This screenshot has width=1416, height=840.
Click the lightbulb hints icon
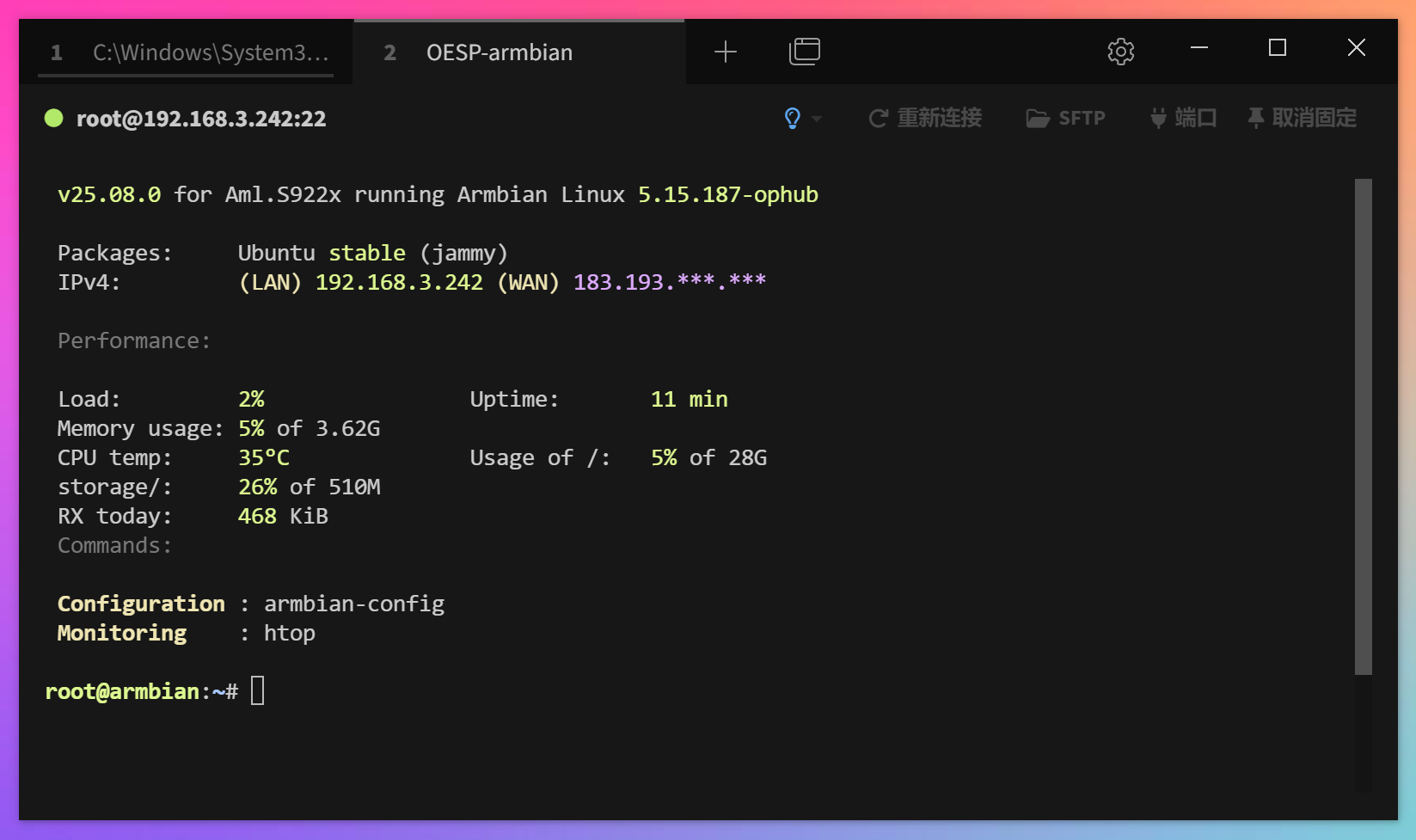793,118
